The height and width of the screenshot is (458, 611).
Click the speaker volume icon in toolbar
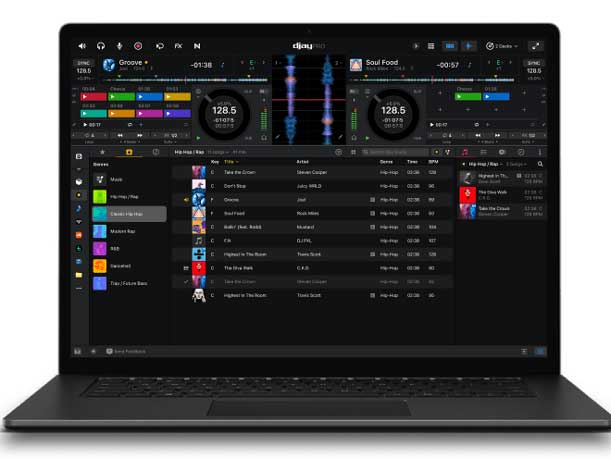point(83,46)
